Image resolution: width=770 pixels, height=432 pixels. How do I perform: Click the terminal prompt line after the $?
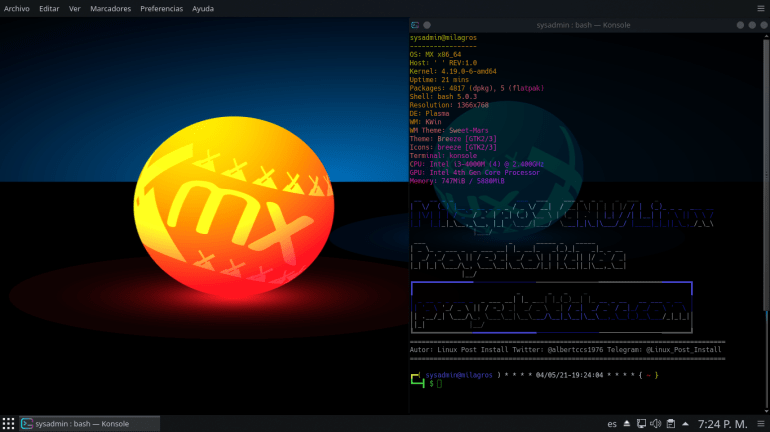440,384
